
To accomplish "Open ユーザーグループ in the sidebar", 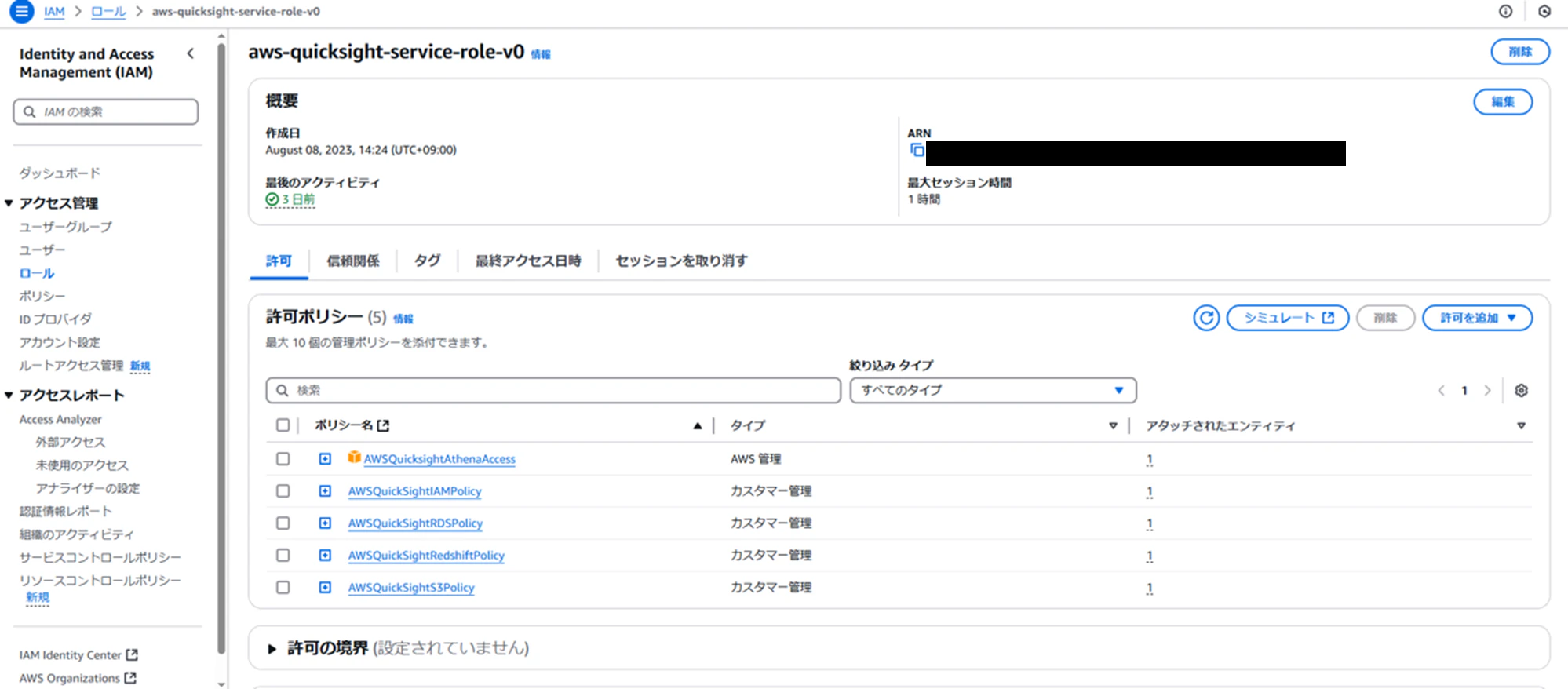I will [66, 227].
